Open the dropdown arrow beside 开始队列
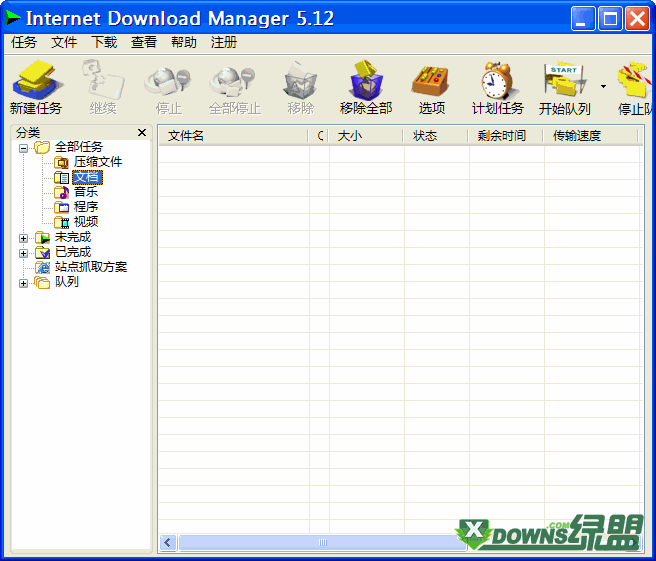The width and height of the screenshot is (656, 561). (603, 87)
